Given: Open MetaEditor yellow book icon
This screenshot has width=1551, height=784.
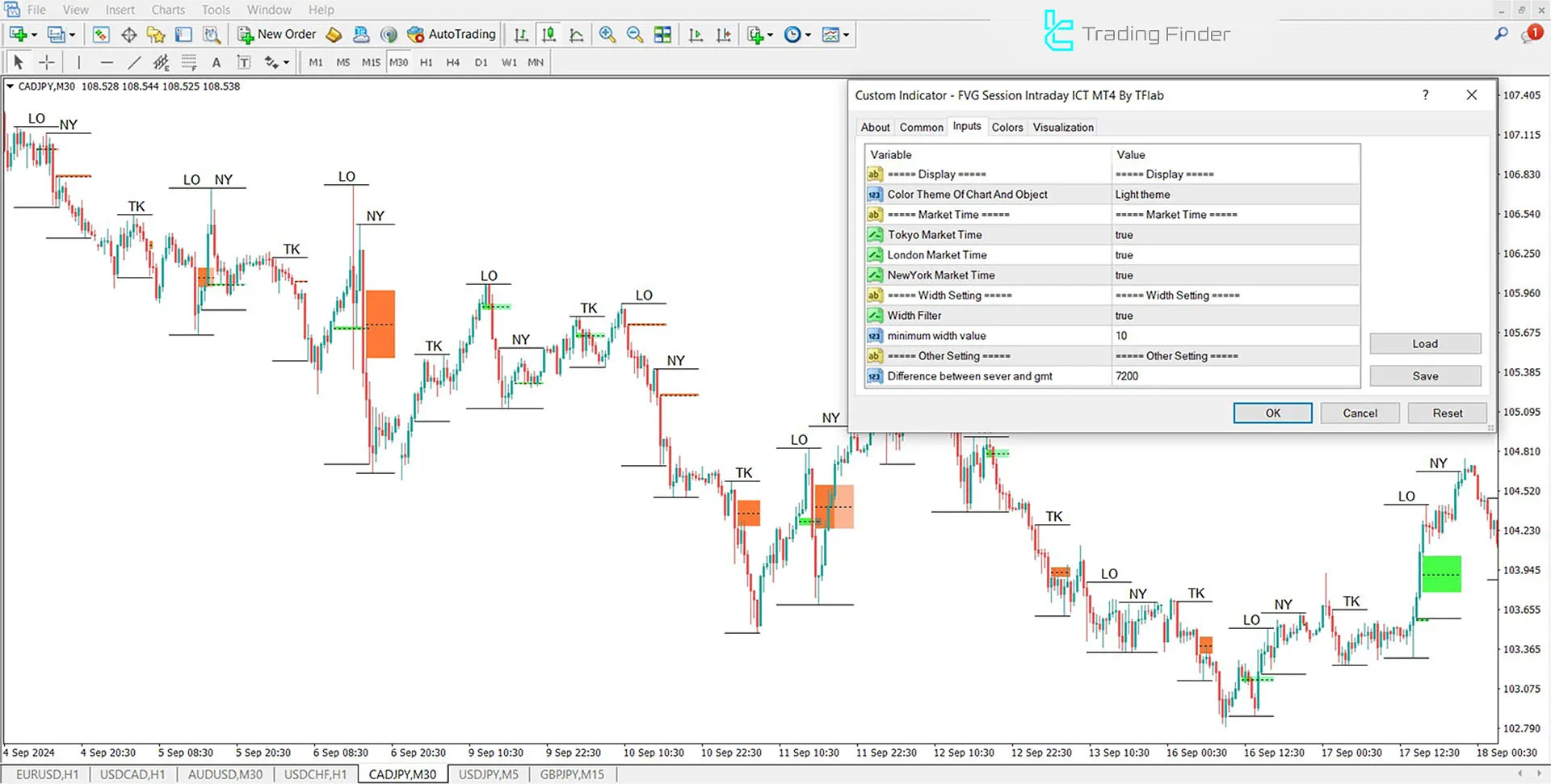Looking at the screenshot, I should (334, 35).
